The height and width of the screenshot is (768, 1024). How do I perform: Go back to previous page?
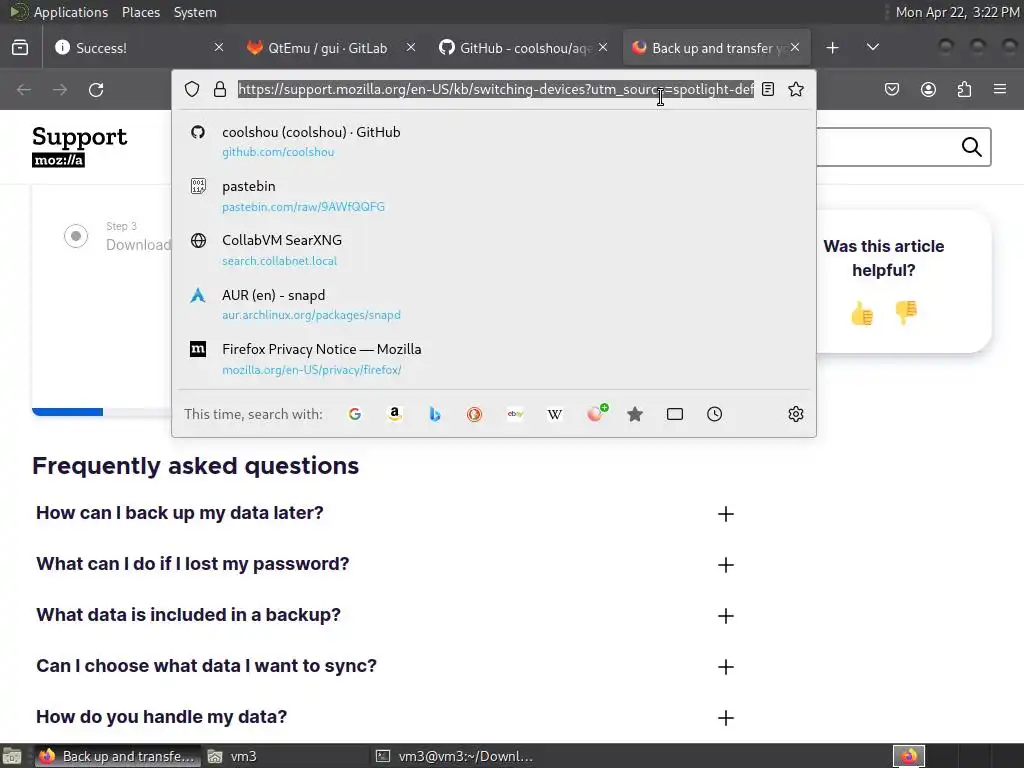point(24,89)
